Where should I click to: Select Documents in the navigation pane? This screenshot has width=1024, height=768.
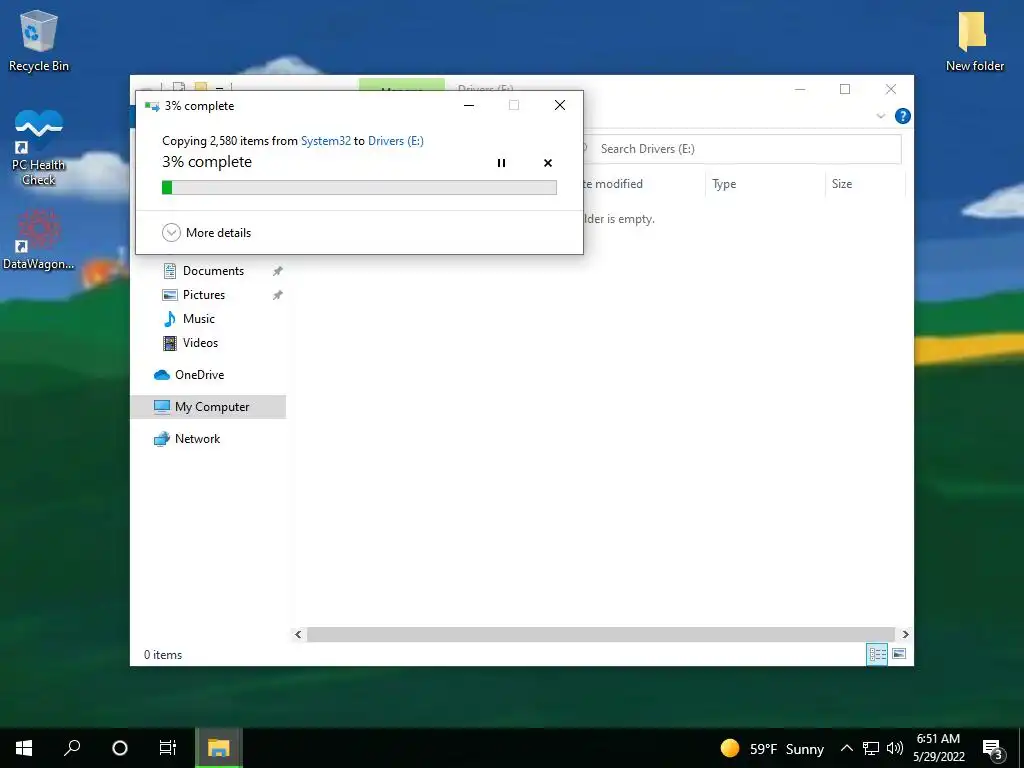click(213, 270)
